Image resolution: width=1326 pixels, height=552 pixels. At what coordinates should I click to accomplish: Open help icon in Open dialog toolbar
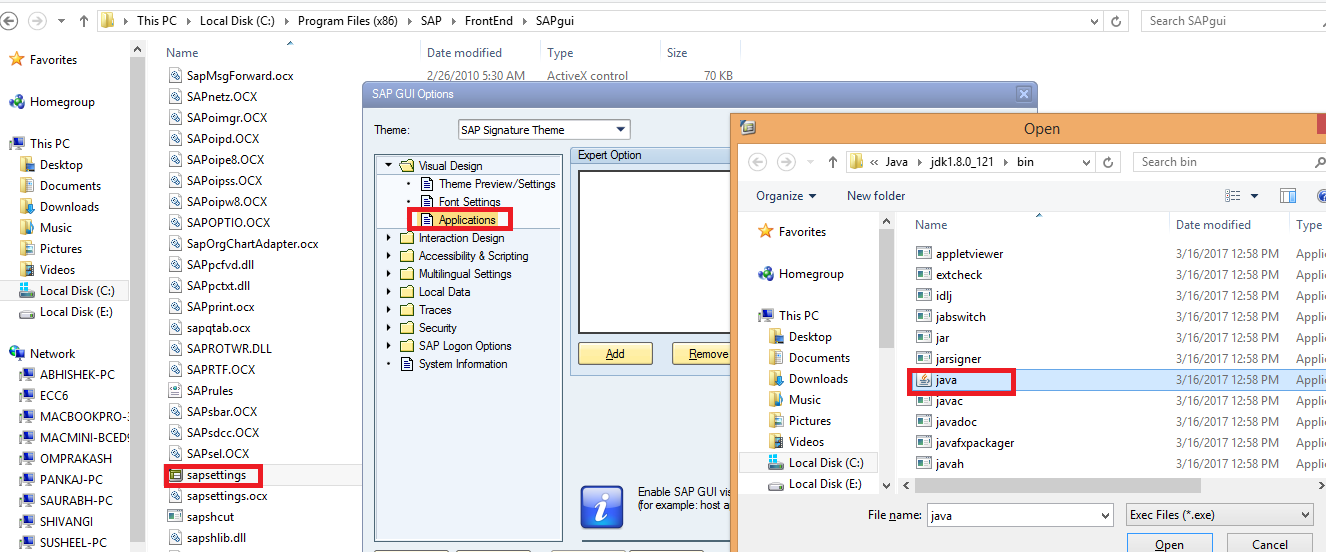(x=1321, y=196)
